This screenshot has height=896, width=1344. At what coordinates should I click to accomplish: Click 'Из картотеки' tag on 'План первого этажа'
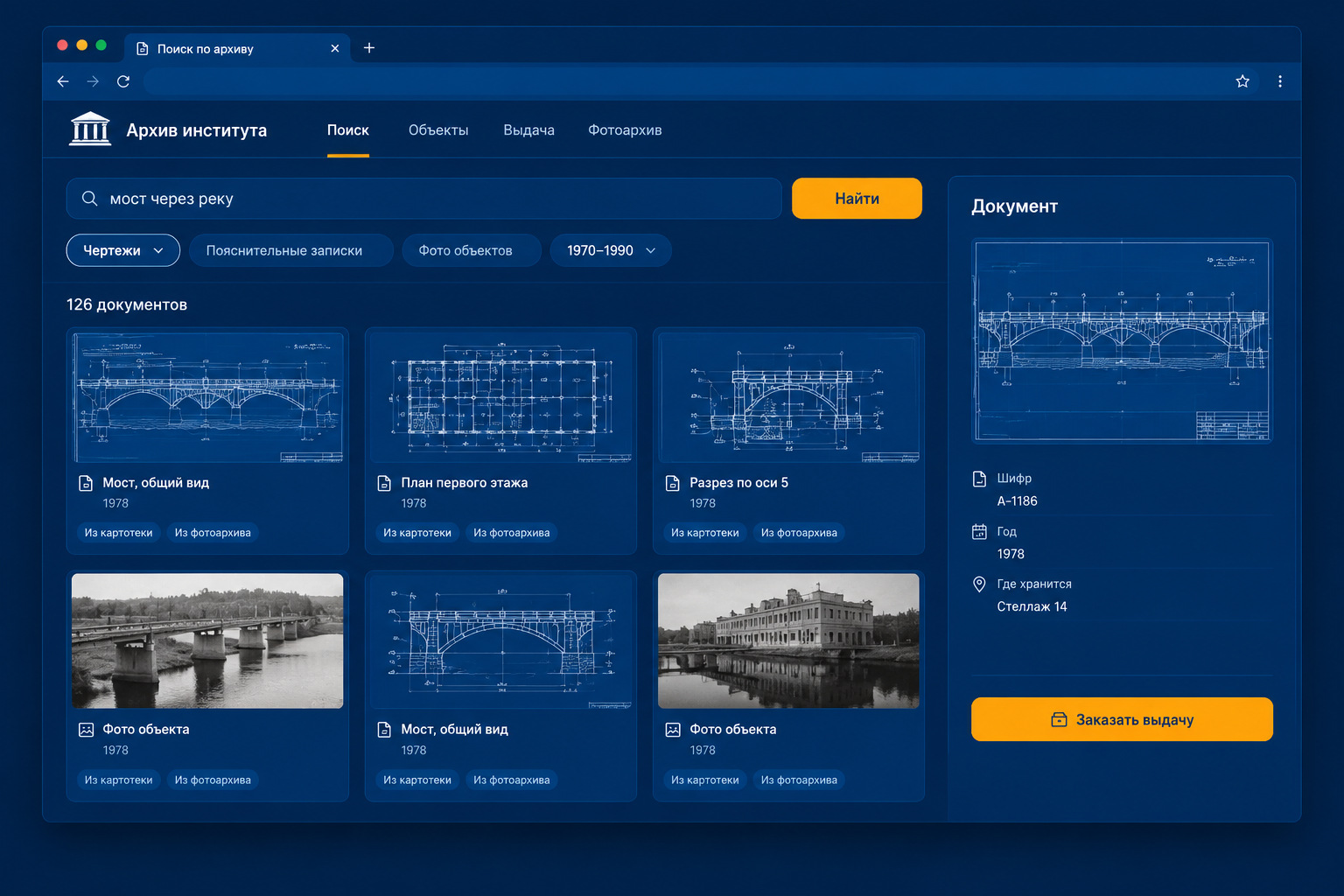[417, 533]
